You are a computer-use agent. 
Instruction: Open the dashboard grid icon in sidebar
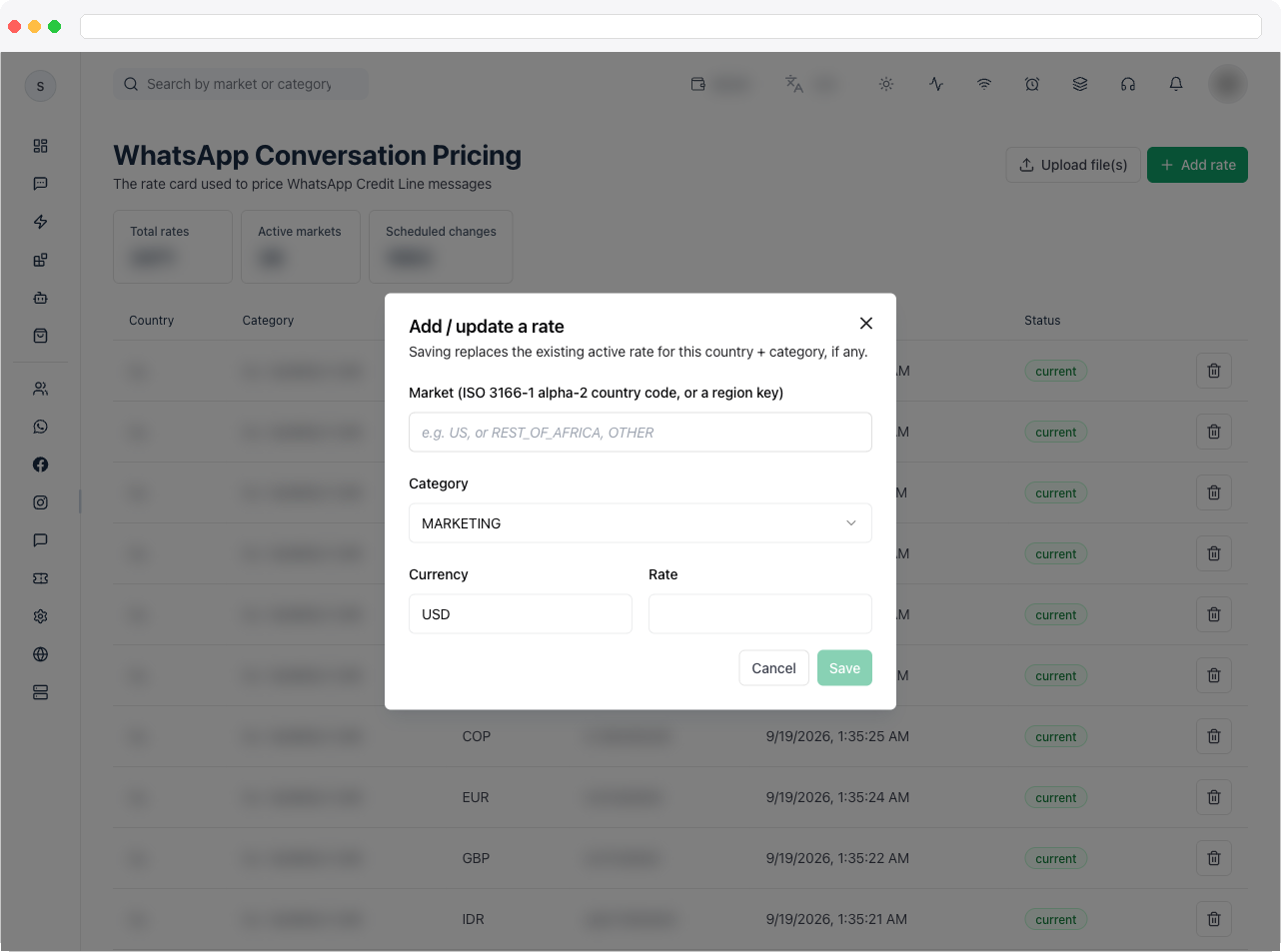pos(40,146)
